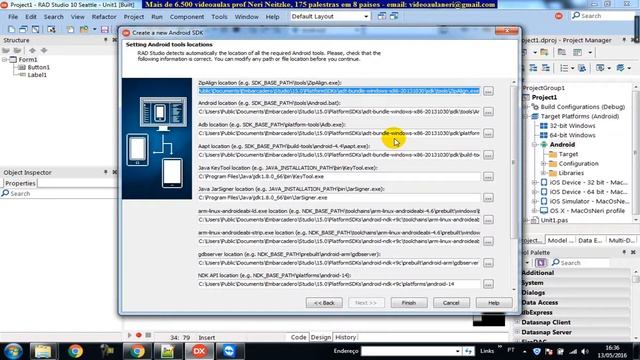Open the Component menu
This screenshot has height=360, width=640.
click(x=187, y=17)
